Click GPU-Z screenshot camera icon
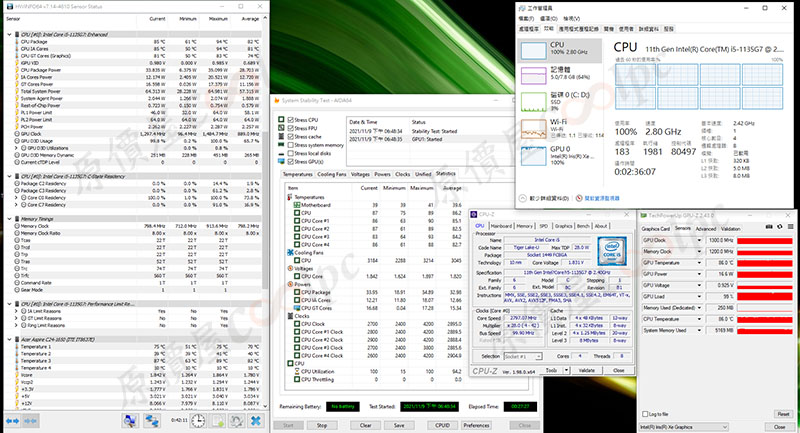800x433 pixels. (x=769, y=227)
